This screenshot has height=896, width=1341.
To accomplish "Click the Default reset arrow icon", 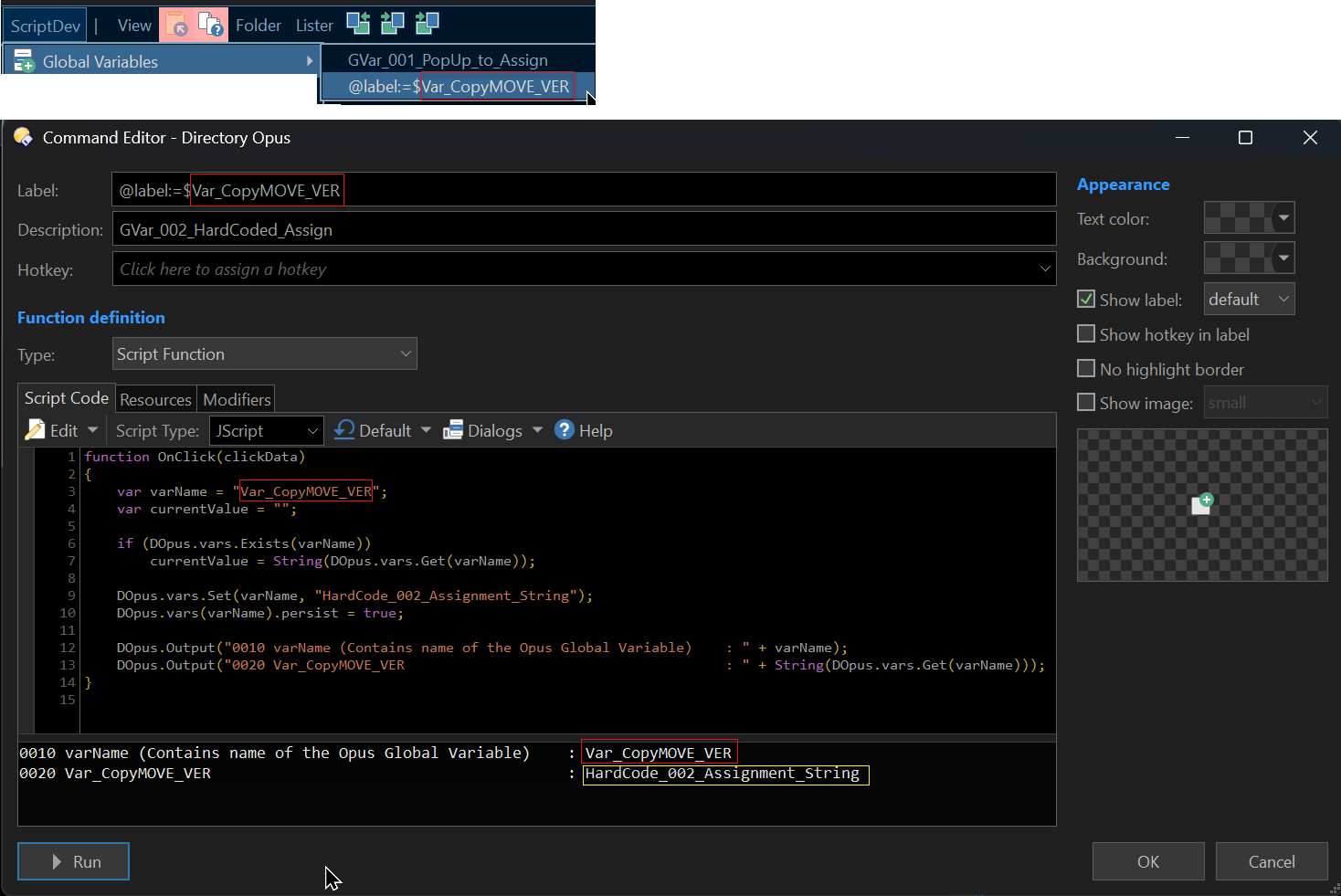I will click(344, 430).
